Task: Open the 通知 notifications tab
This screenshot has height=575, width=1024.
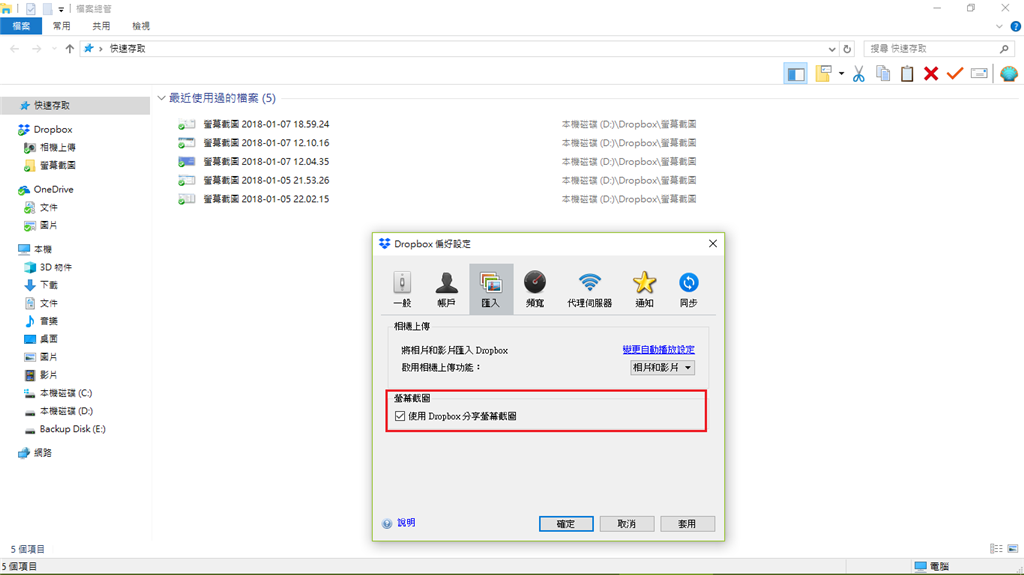Action: [x=644, y=289]
